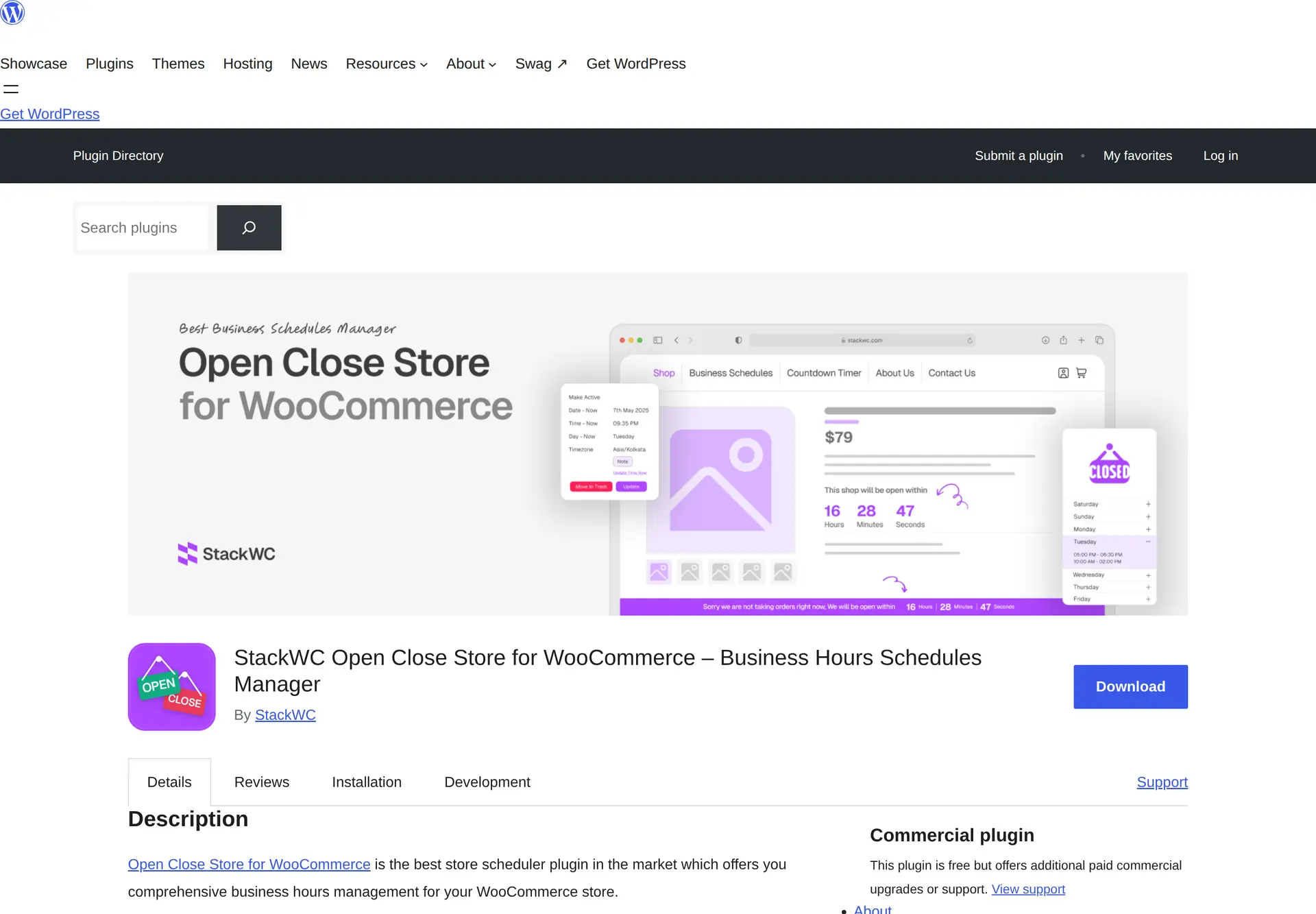Switch to the Installation tab
This screenshot has width=1316, height=914.
coord(367,782)
